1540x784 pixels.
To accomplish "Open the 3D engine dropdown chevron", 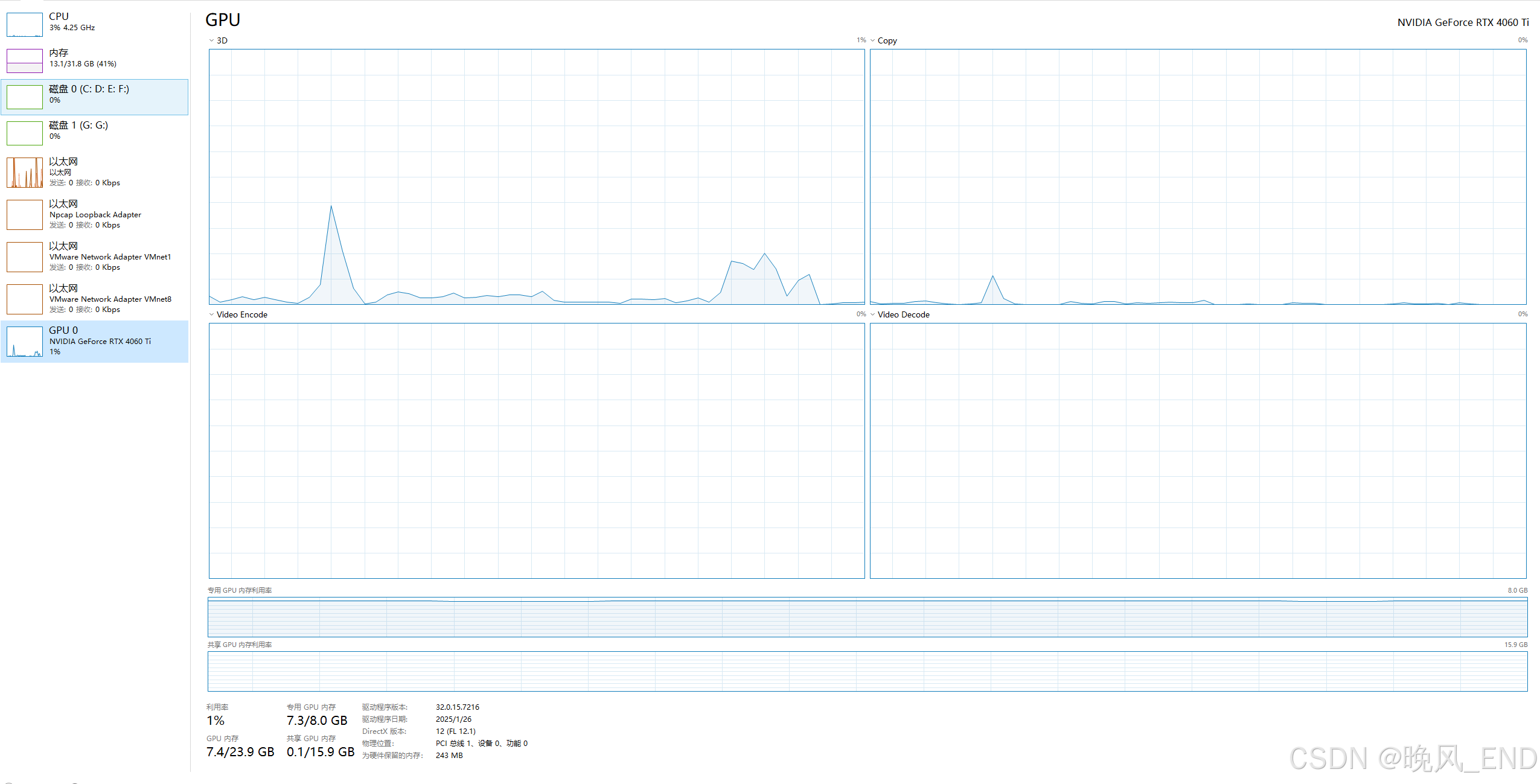I will click(212, 40).
